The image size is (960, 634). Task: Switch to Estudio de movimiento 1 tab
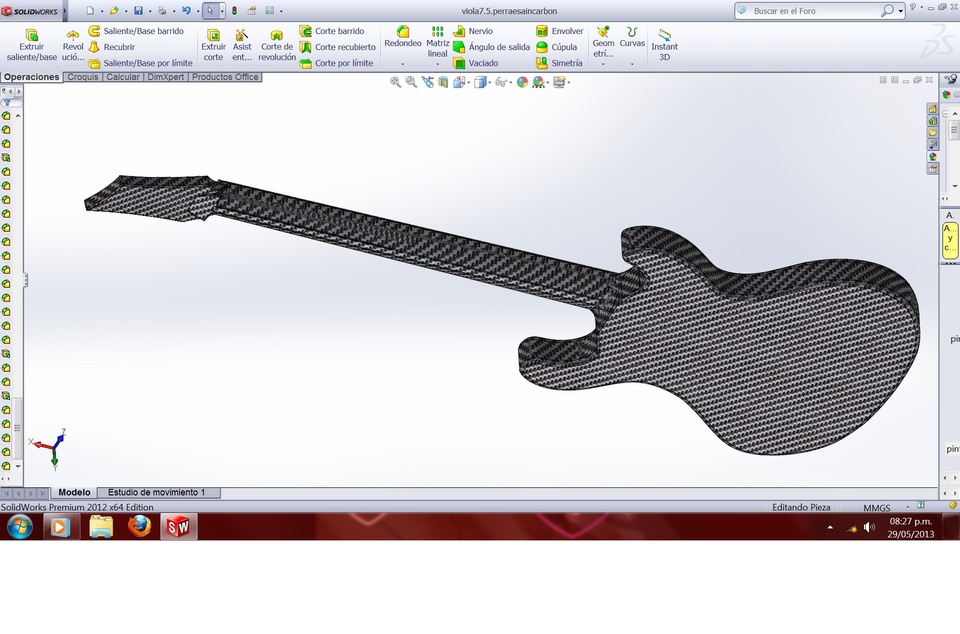[157, 493]
